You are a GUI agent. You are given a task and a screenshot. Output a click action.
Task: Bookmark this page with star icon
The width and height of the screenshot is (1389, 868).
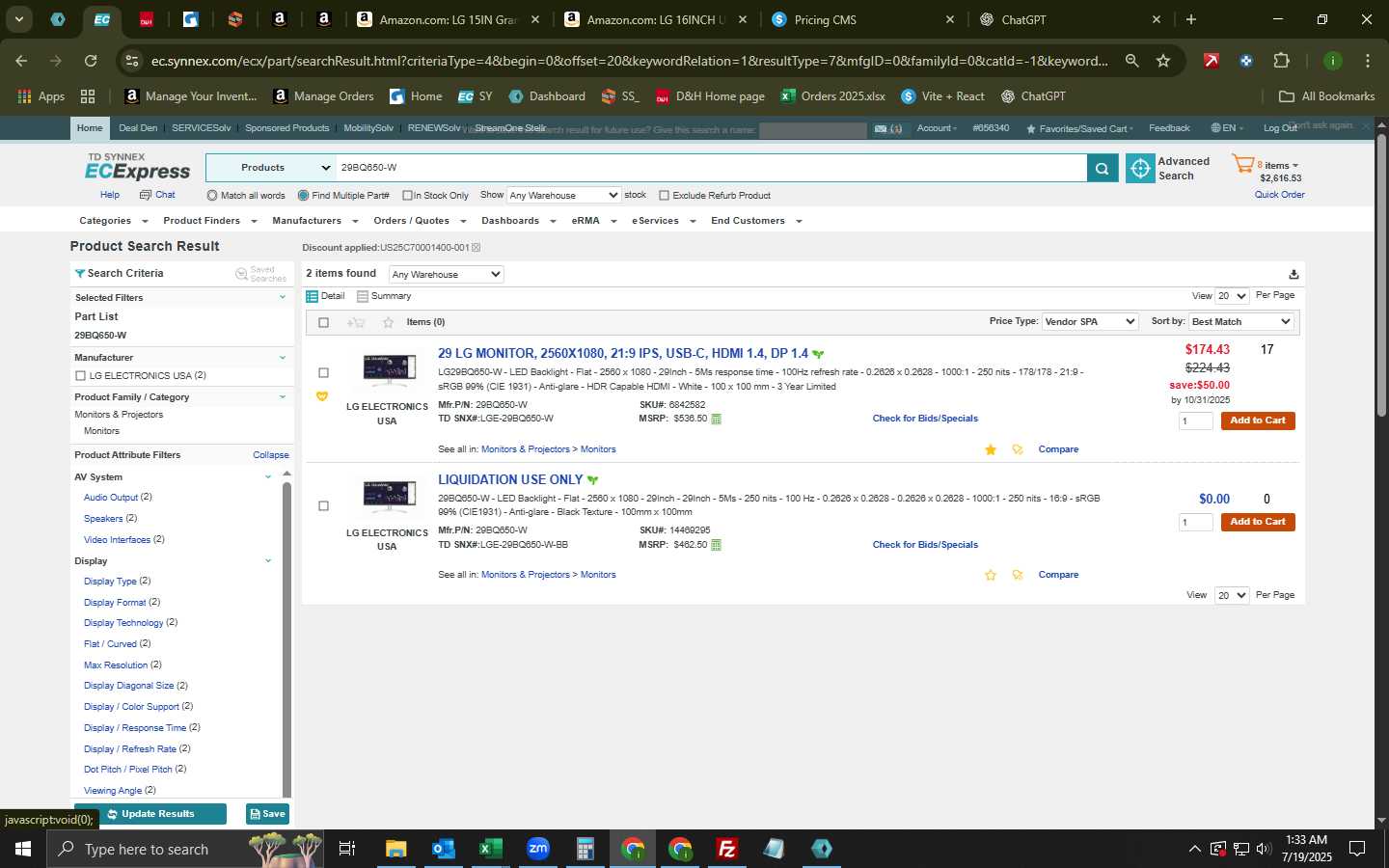1163,61
